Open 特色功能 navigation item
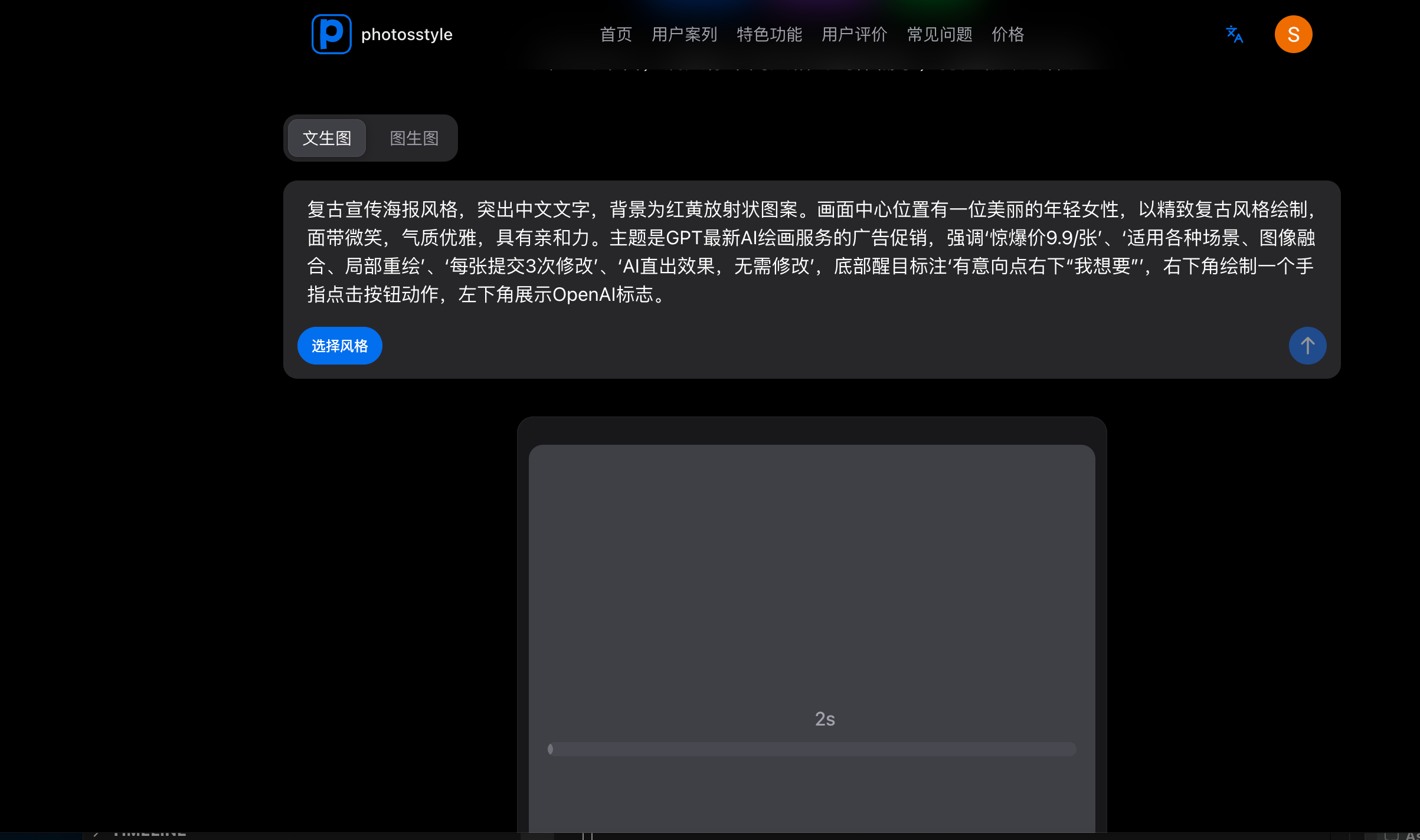Viewport: 1420px width, 840px height. (769, 34)
